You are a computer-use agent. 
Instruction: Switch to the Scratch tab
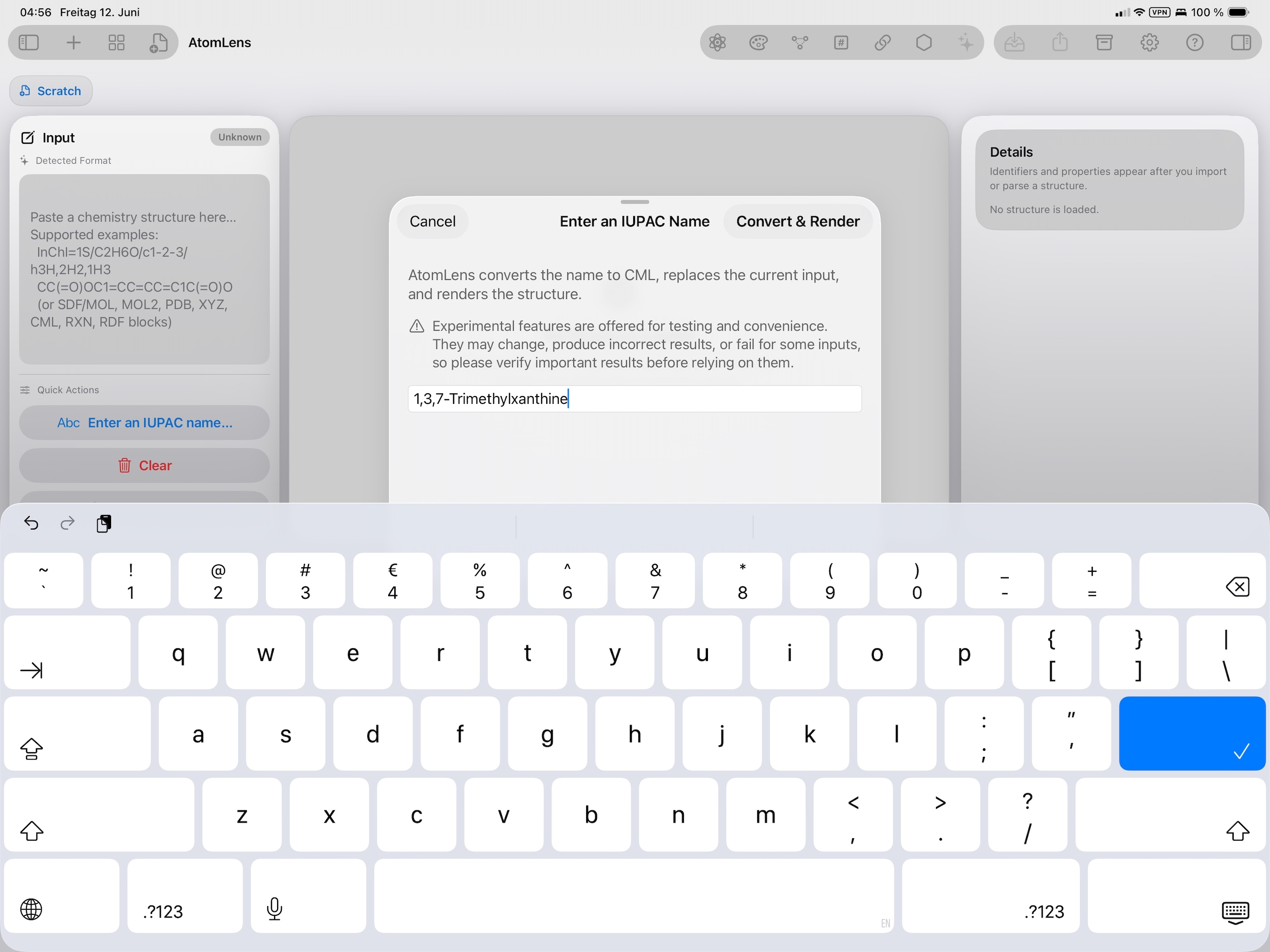tap(51, 91)
